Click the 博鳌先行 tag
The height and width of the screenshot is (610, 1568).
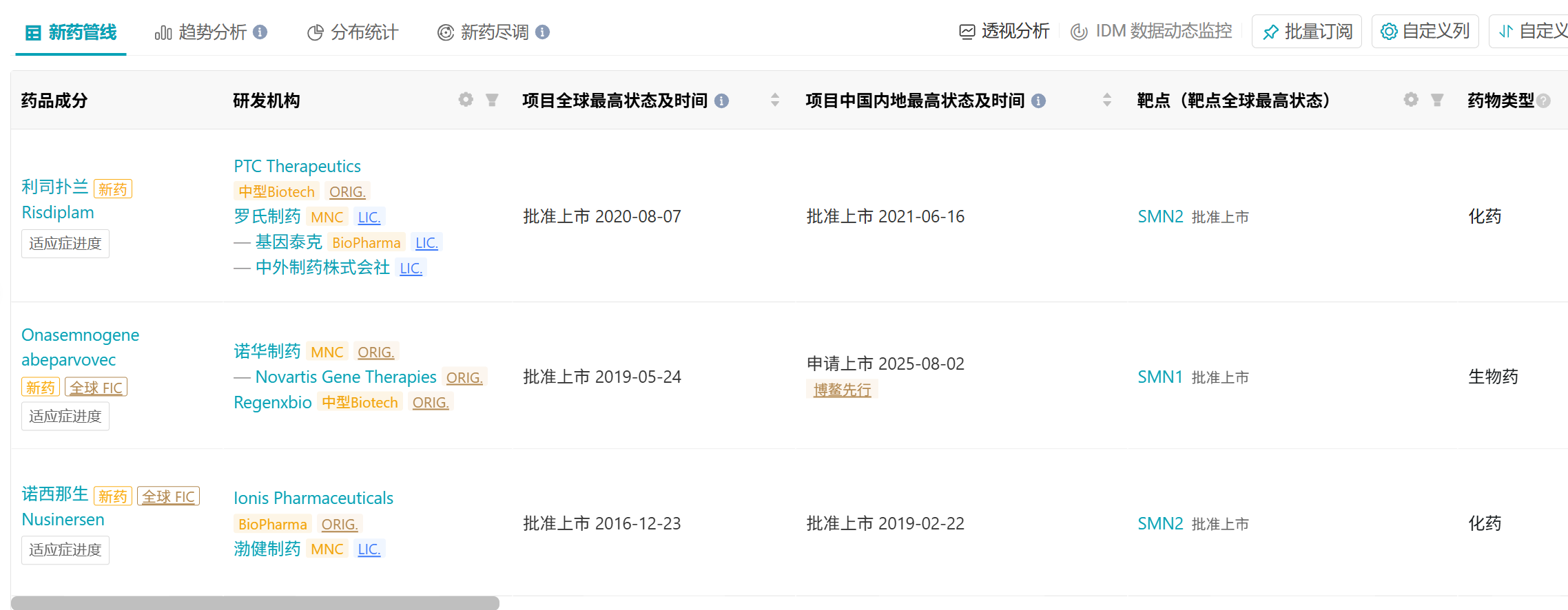coord(842,390)
